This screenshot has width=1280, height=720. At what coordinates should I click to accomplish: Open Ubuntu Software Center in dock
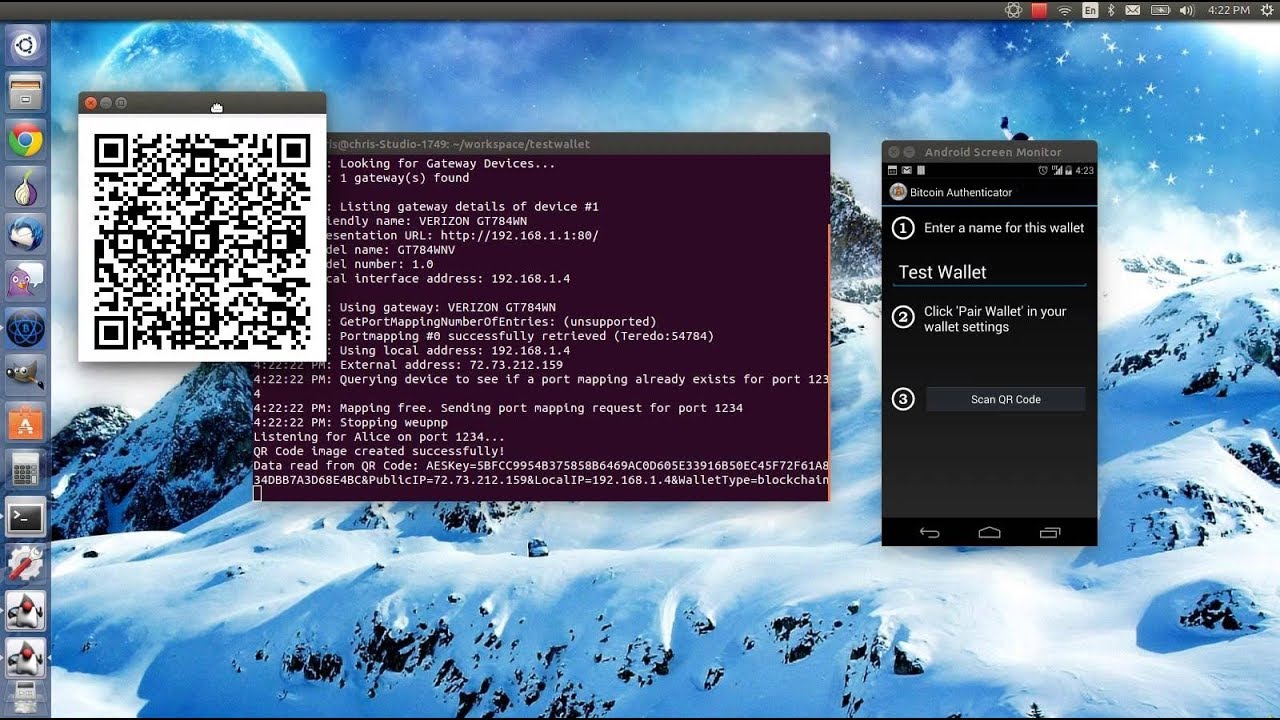coord(25,423)
